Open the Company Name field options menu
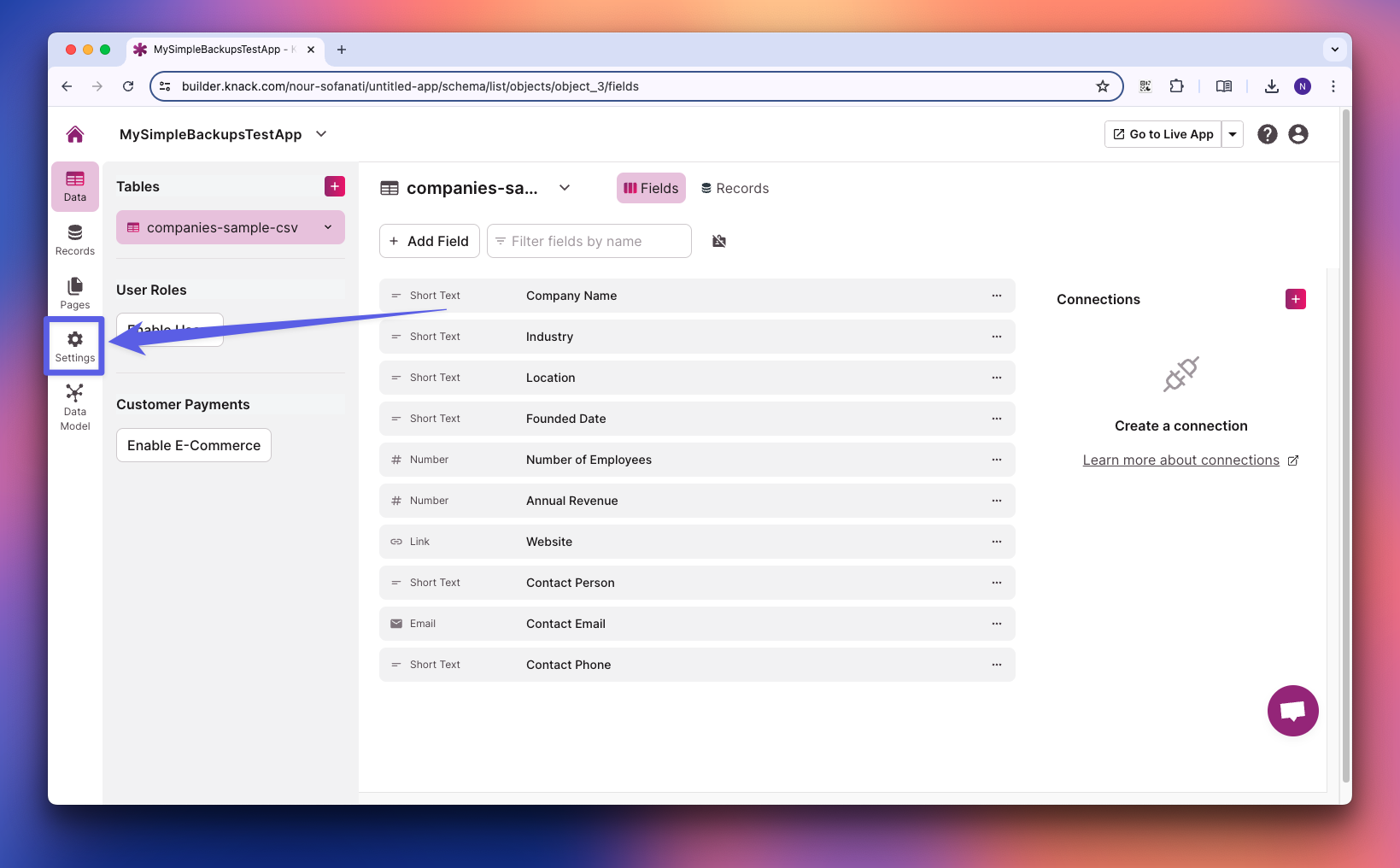 [x=996, y=296]
